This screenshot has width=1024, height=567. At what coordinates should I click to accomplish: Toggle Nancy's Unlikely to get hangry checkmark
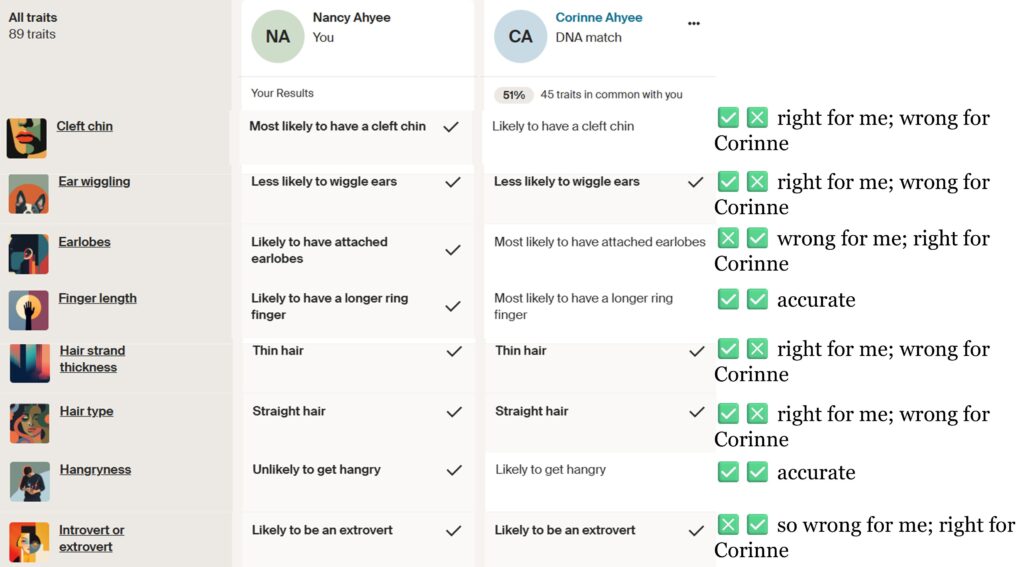point(453,470)
